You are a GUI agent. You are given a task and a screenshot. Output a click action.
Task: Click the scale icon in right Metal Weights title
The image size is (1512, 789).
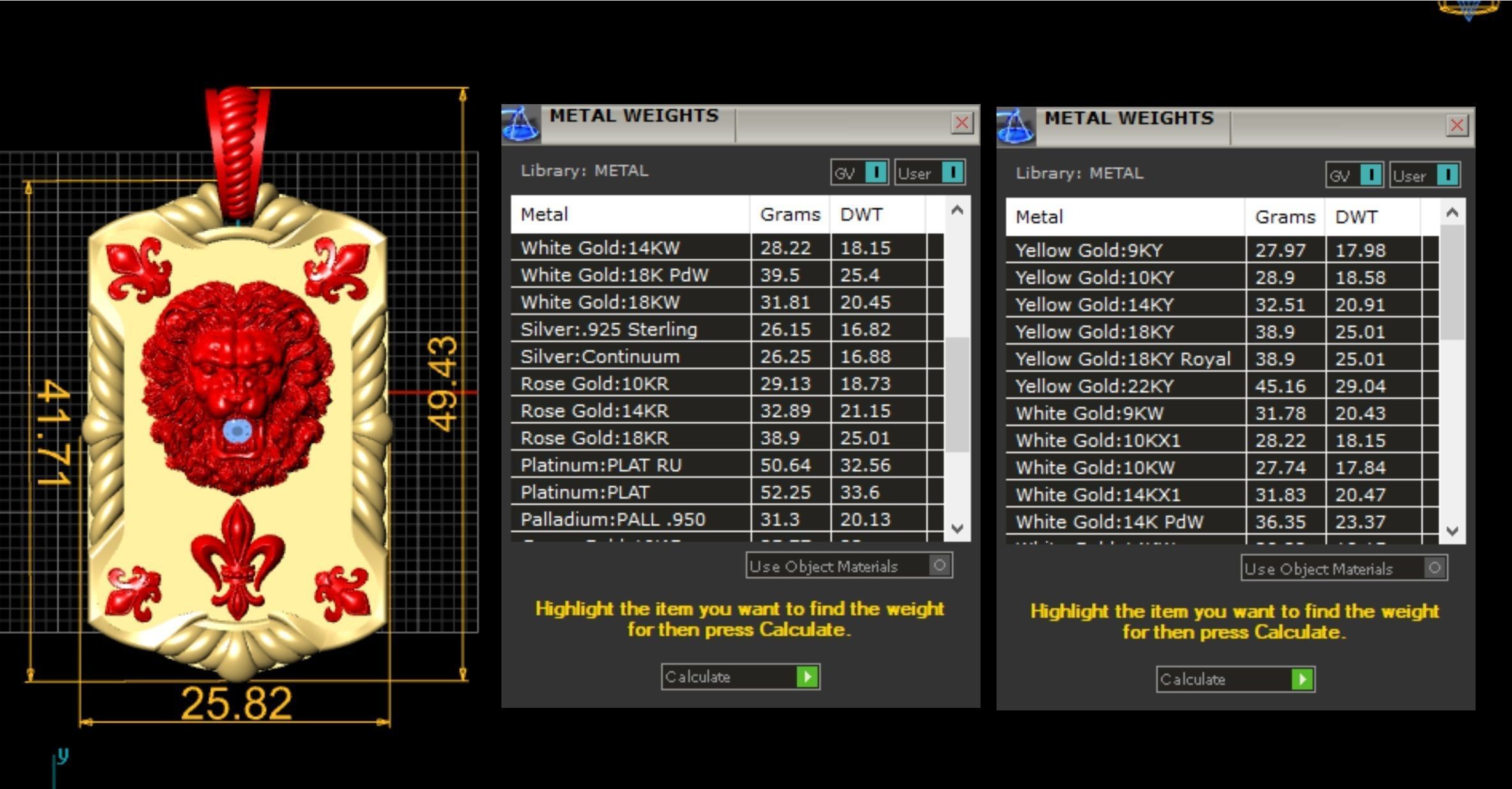click(1016, 127)
